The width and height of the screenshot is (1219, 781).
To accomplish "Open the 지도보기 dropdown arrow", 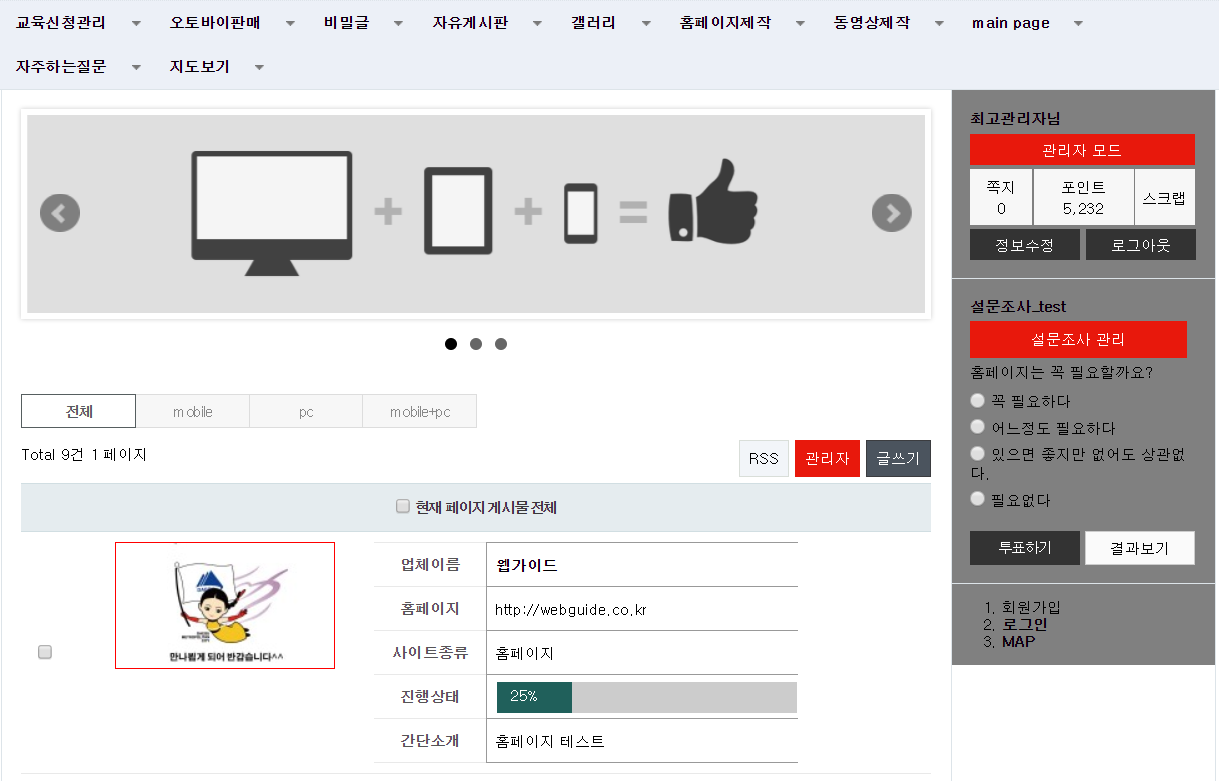I will 259,67.
